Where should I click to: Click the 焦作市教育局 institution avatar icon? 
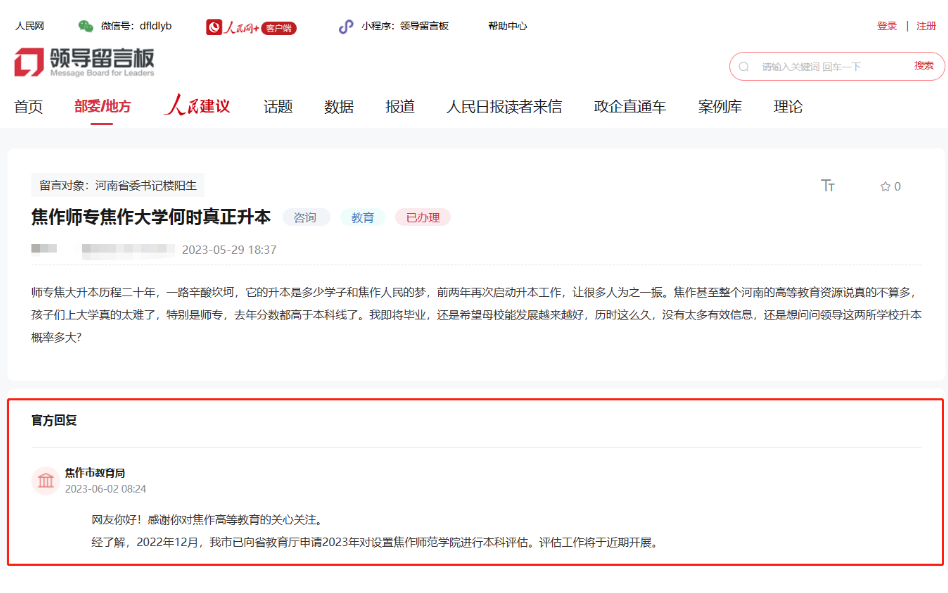46,481
